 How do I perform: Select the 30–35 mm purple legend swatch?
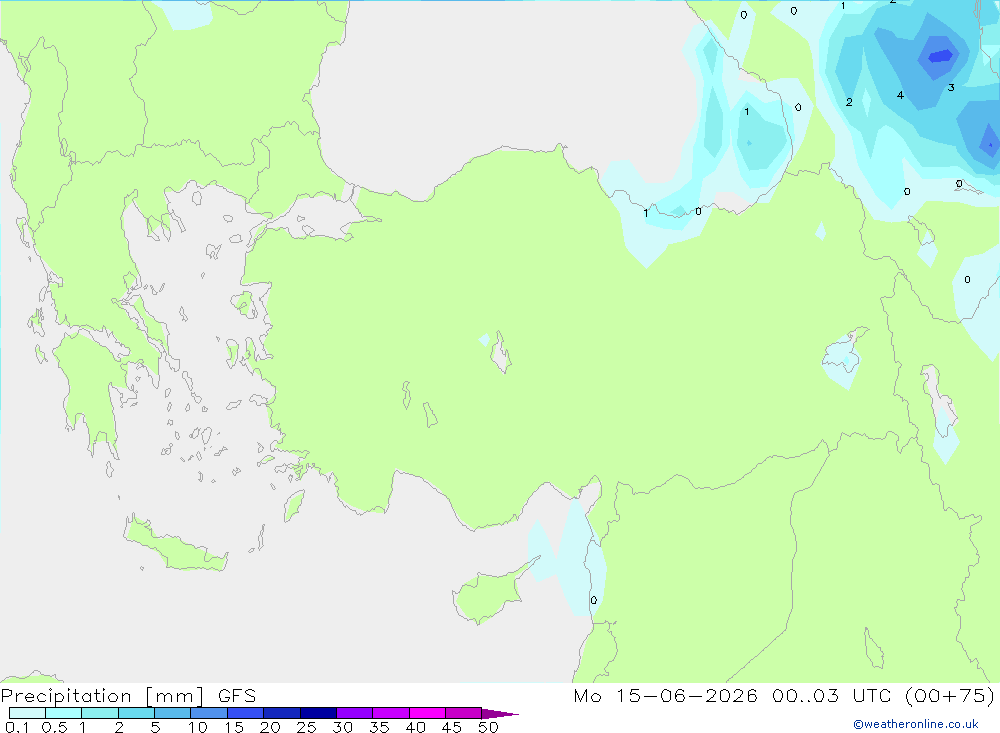tap(355, 713)
